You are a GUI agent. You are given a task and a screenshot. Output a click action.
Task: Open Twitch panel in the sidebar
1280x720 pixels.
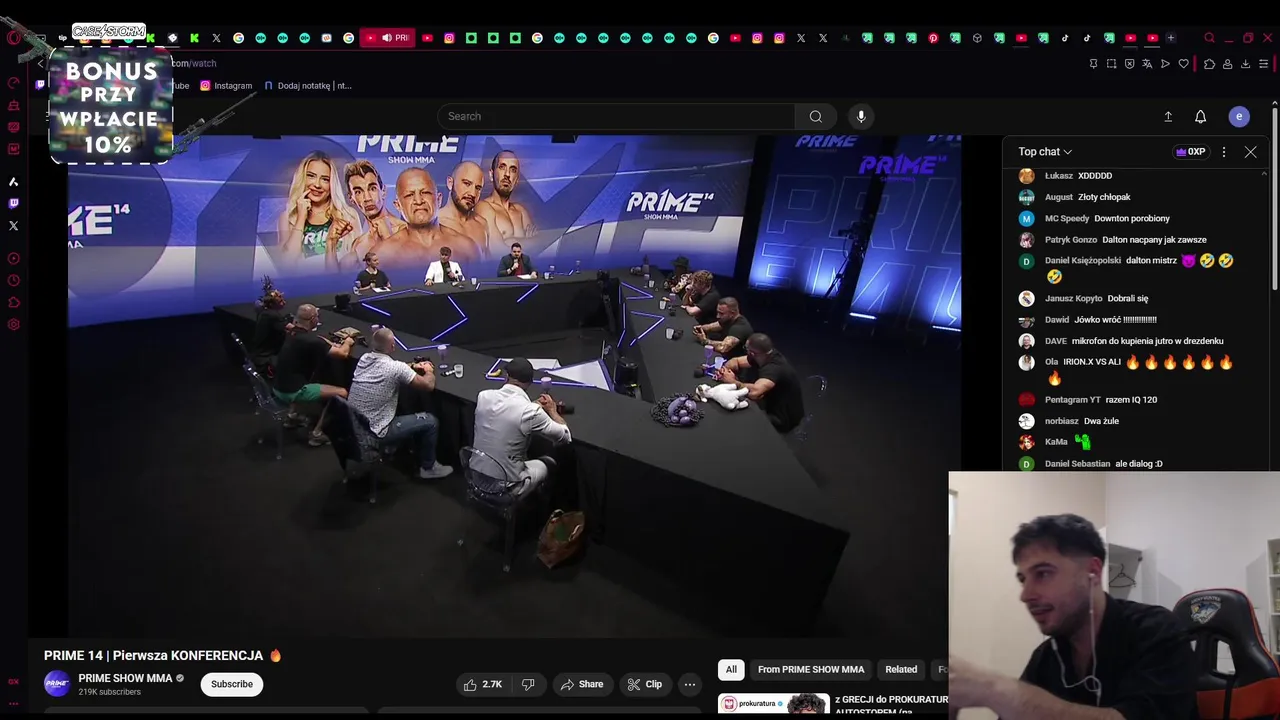point(13,203)
